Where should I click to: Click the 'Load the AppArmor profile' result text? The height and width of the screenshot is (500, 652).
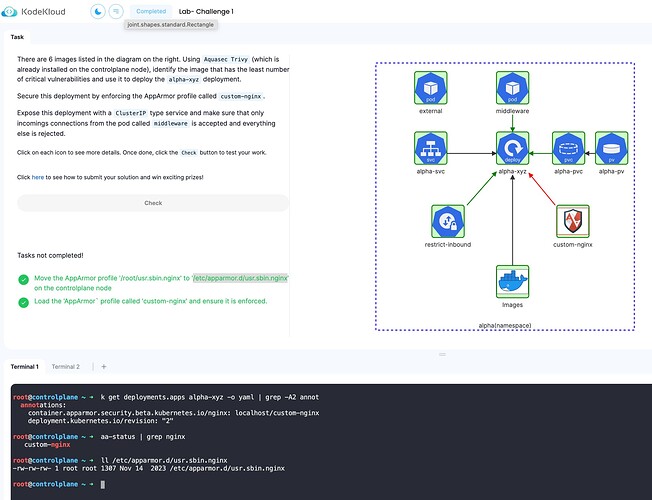pyautogui.click(x=151, y=301)
